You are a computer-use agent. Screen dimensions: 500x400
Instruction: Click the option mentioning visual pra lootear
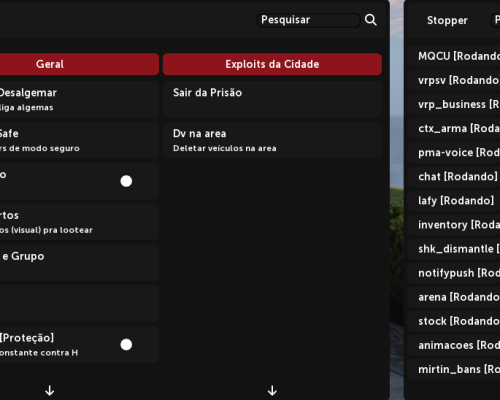coord(79,222)
